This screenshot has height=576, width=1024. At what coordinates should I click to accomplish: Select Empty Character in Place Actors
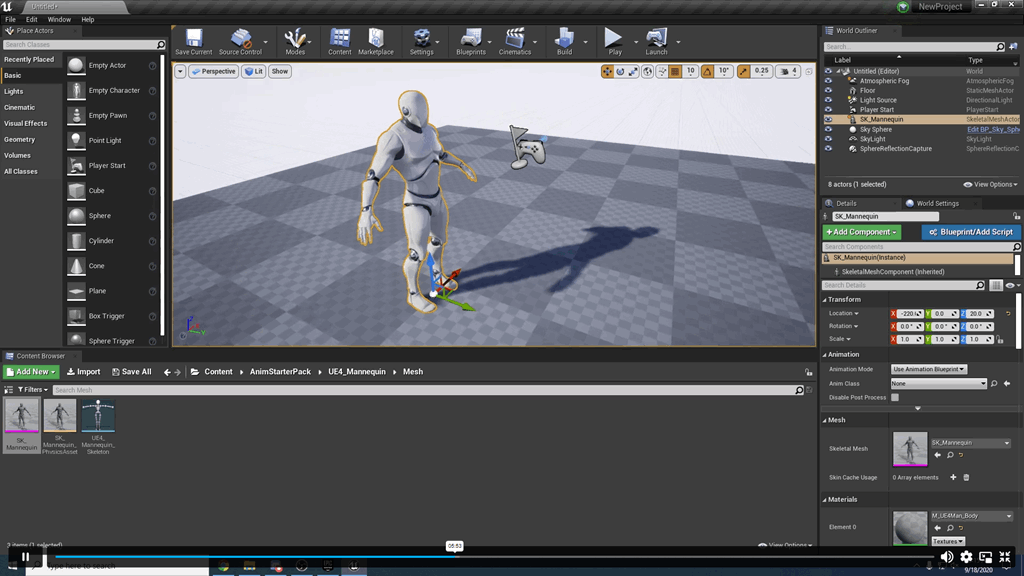(112, 90)
